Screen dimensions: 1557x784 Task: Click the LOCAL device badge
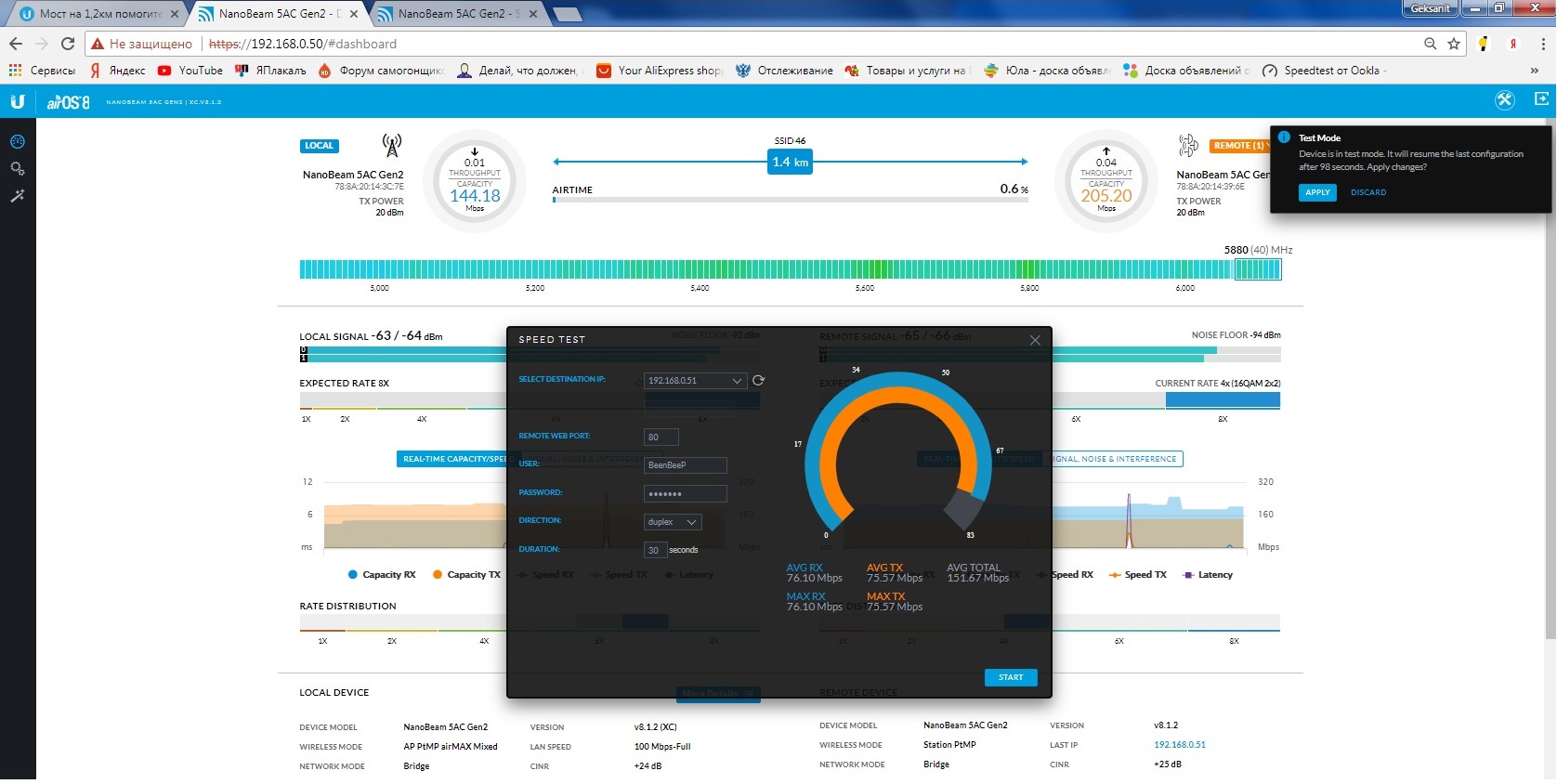[320, 146]
